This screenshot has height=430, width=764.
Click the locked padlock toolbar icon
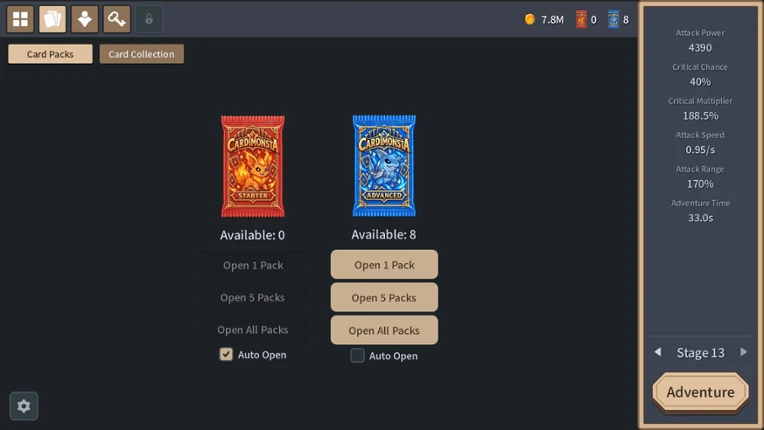tap(149, 19)
